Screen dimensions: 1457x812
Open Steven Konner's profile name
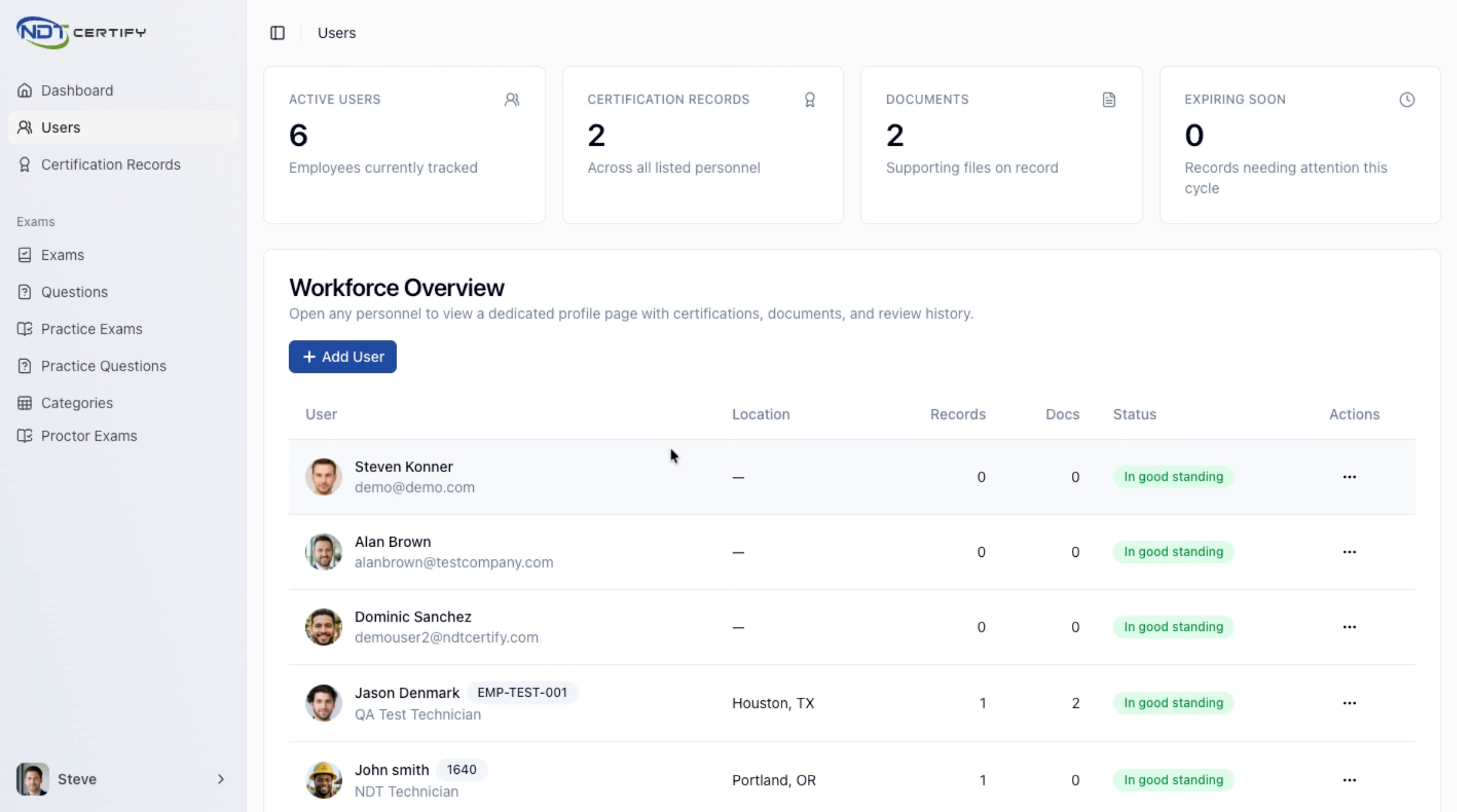click(404, 467)
